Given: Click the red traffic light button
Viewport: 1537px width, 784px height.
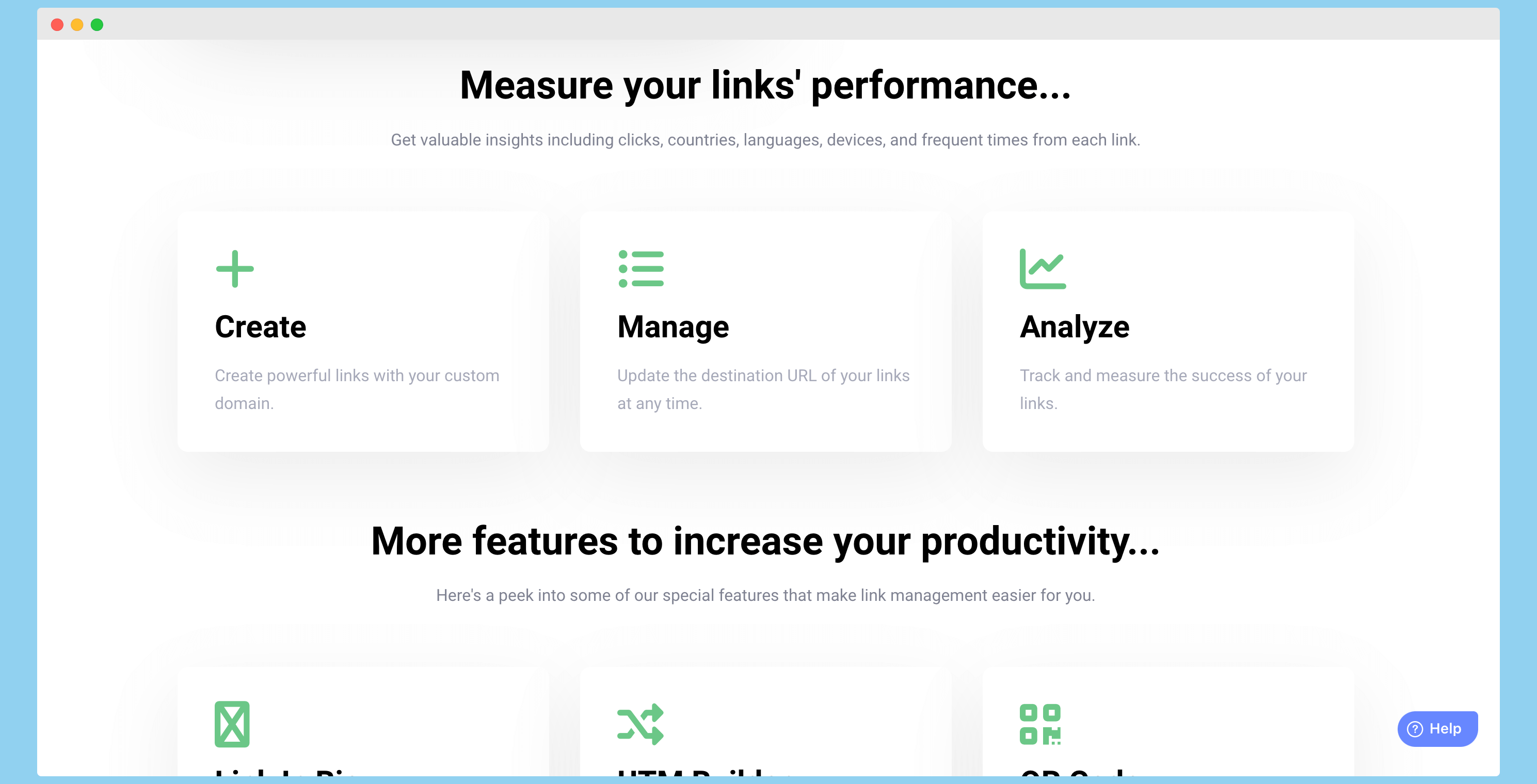Looking at the screenshot, I should [x=59, y=25].
